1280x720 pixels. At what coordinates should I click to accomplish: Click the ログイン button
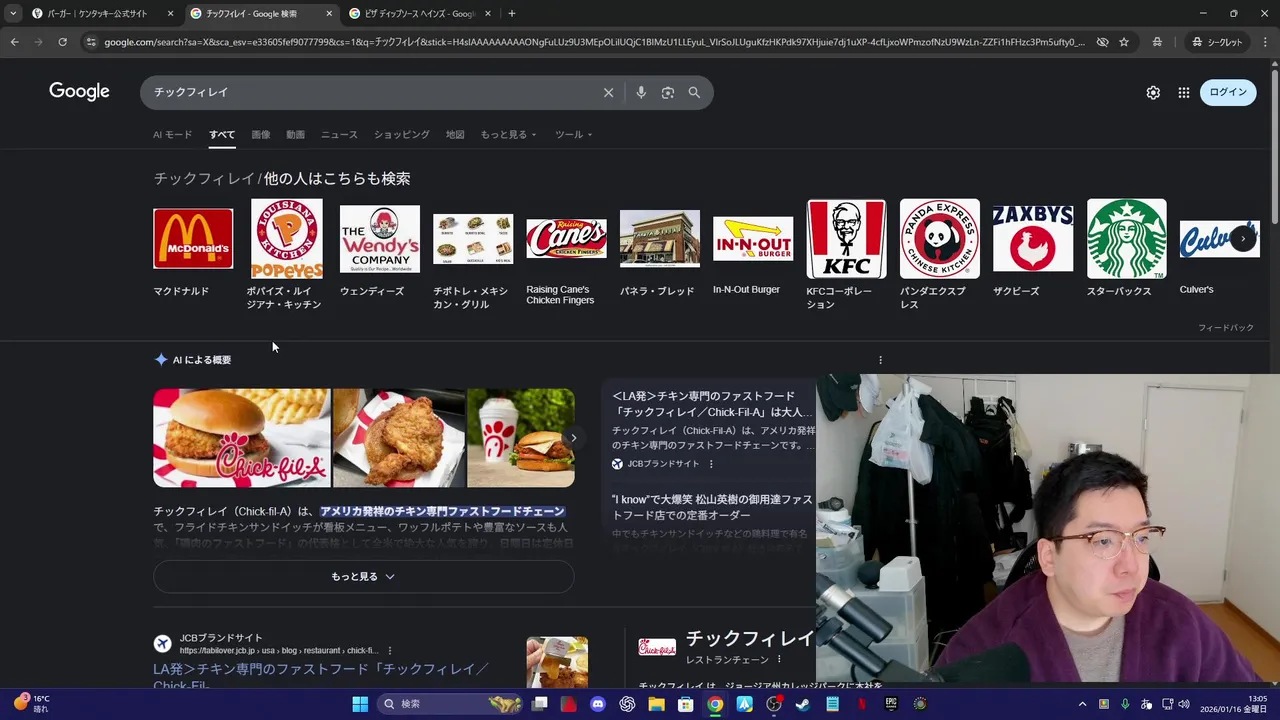click(1228, 92)
